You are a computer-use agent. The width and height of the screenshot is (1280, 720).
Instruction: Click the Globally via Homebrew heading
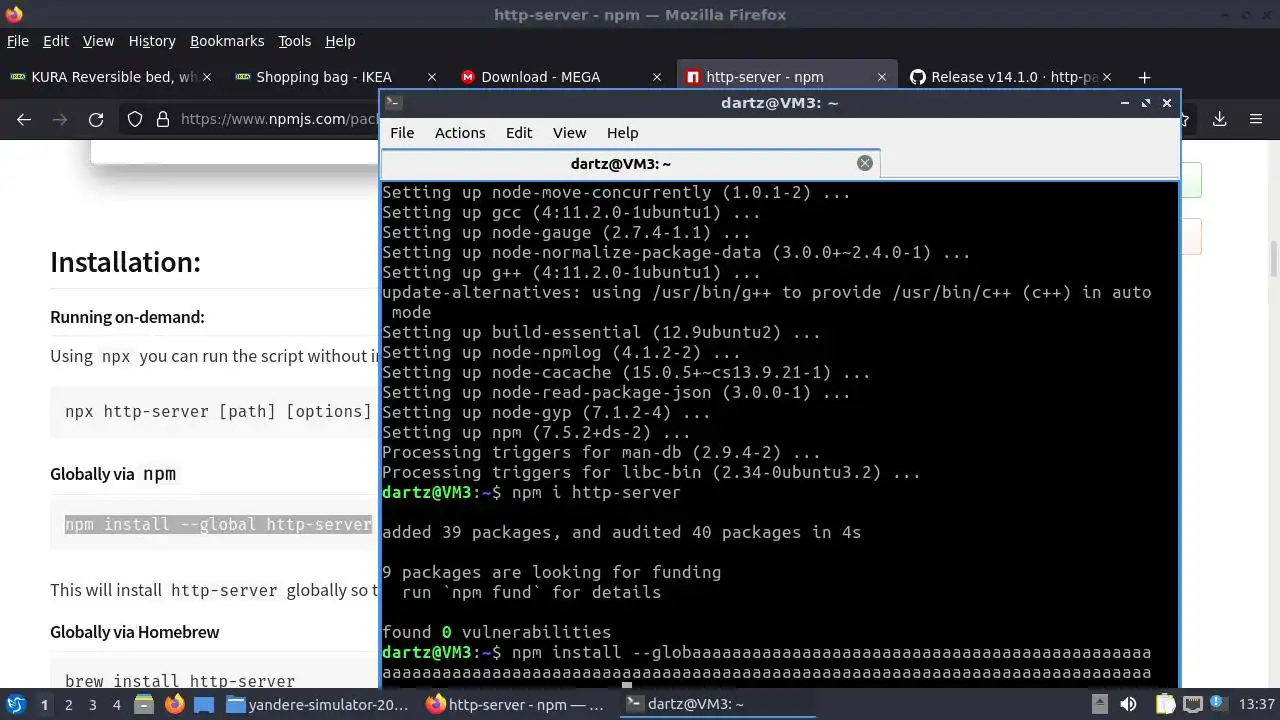[x=135, y=632]
